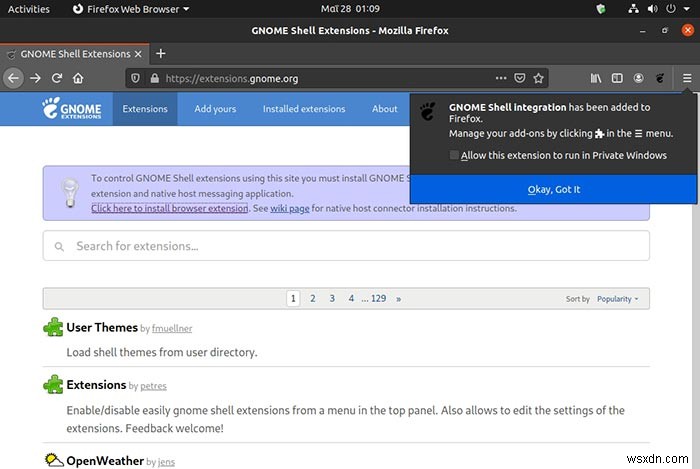This screenshot has height=469, width=700.
Task: Click the GNOME Extensions logo
Action: click(72, 108)
